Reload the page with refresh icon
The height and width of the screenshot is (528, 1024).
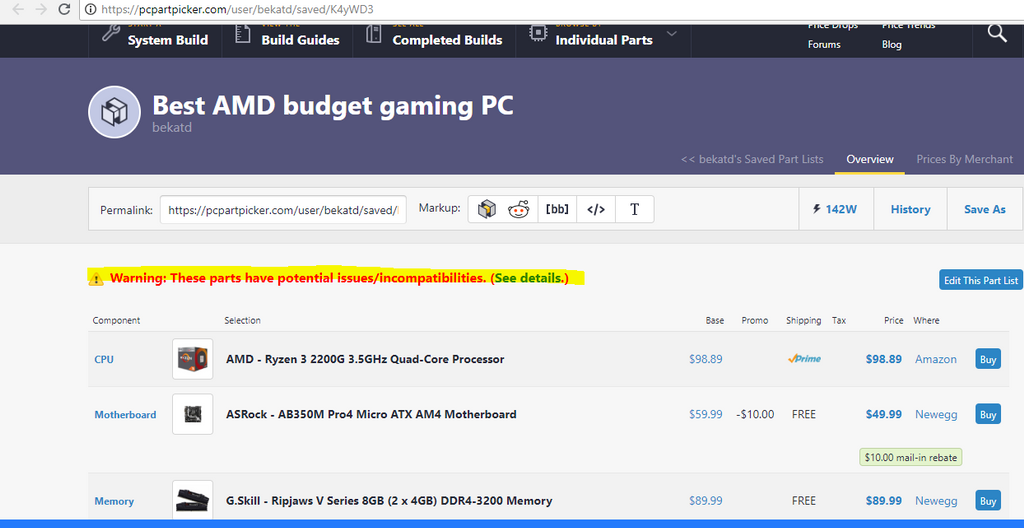coord(64,9)
